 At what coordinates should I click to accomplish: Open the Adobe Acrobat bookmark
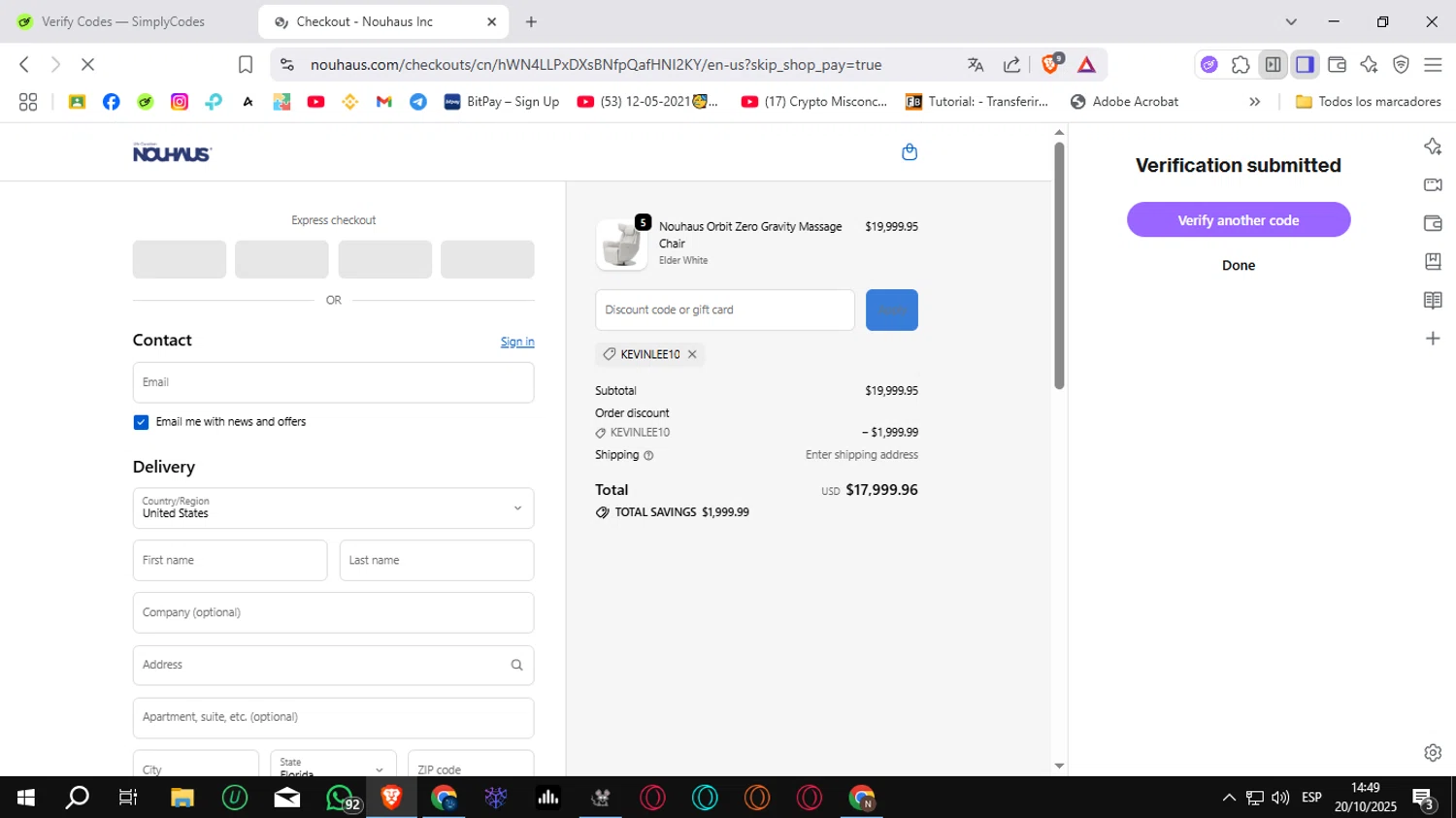pyautogui.click(x=1124, y=102)
